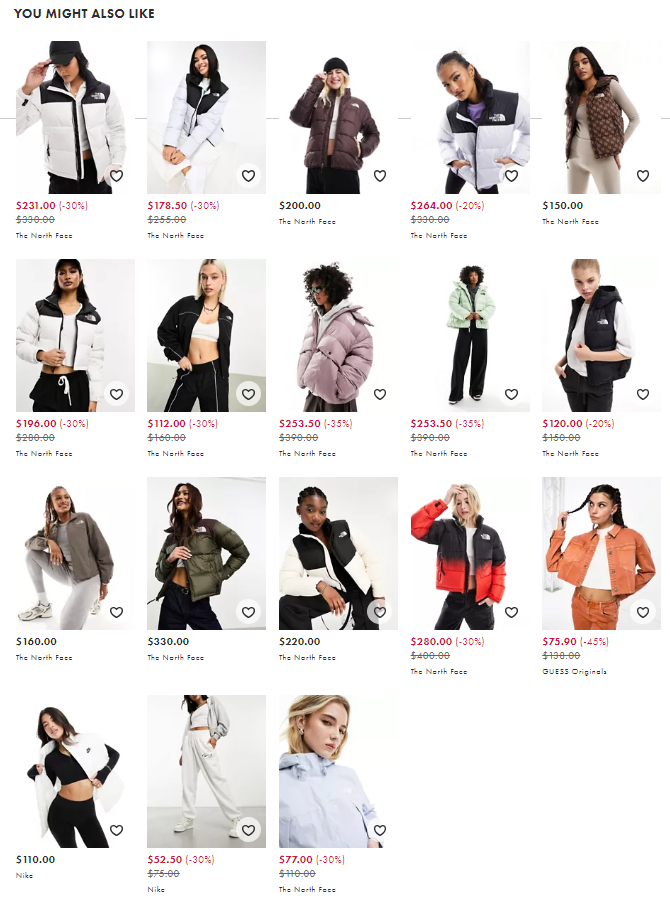This screenshot has height=904, width=670.
Task: View the olive green $330.00 puffer product image
Action: click(x=206, y=553)
